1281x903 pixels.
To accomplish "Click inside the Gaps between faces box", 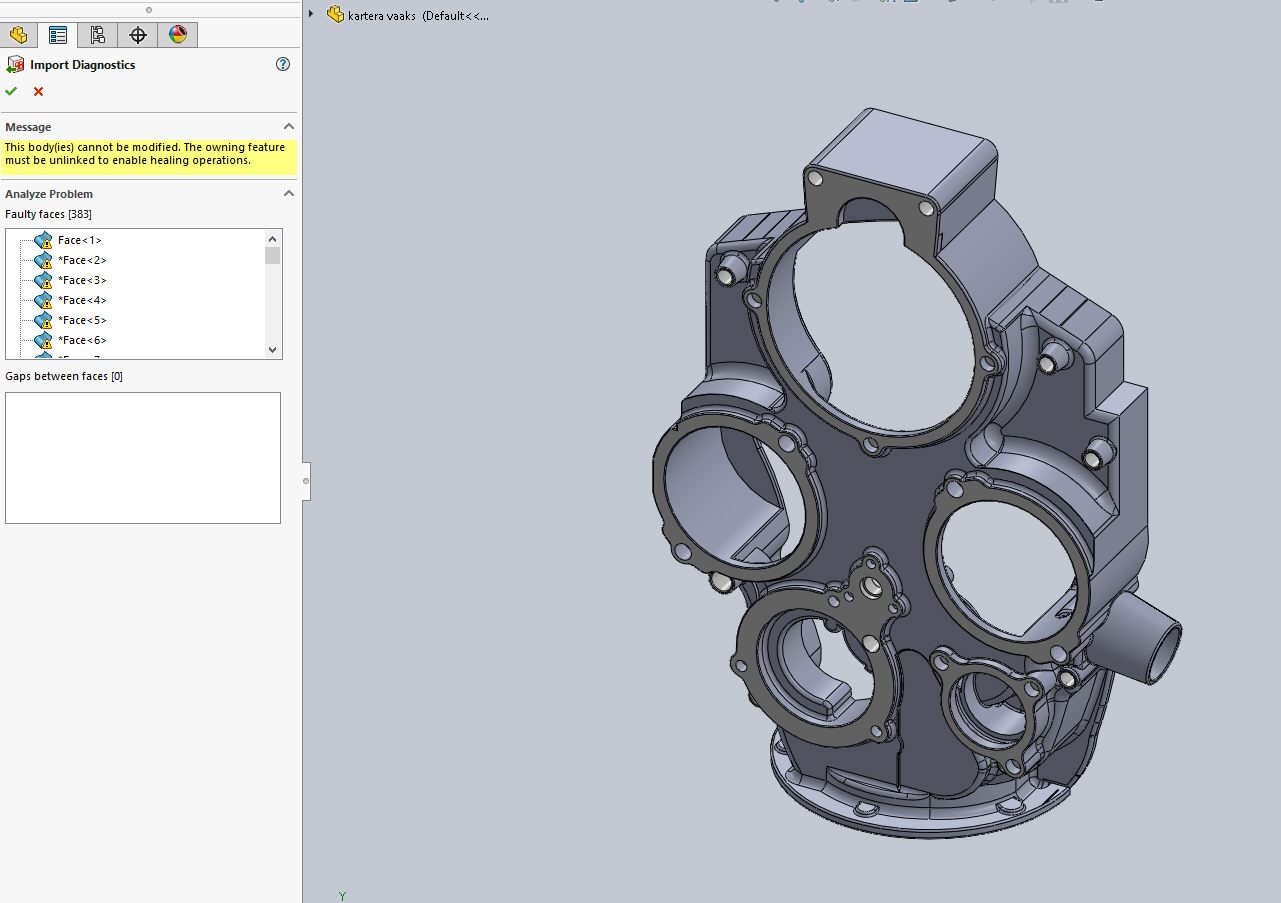I will (x=143, y=457).
